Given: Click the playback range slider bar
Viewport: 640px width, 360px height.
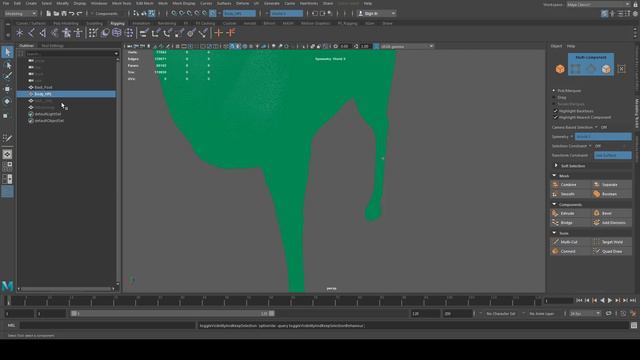Looking at the screenshot, I should click(x=173, y=313).
